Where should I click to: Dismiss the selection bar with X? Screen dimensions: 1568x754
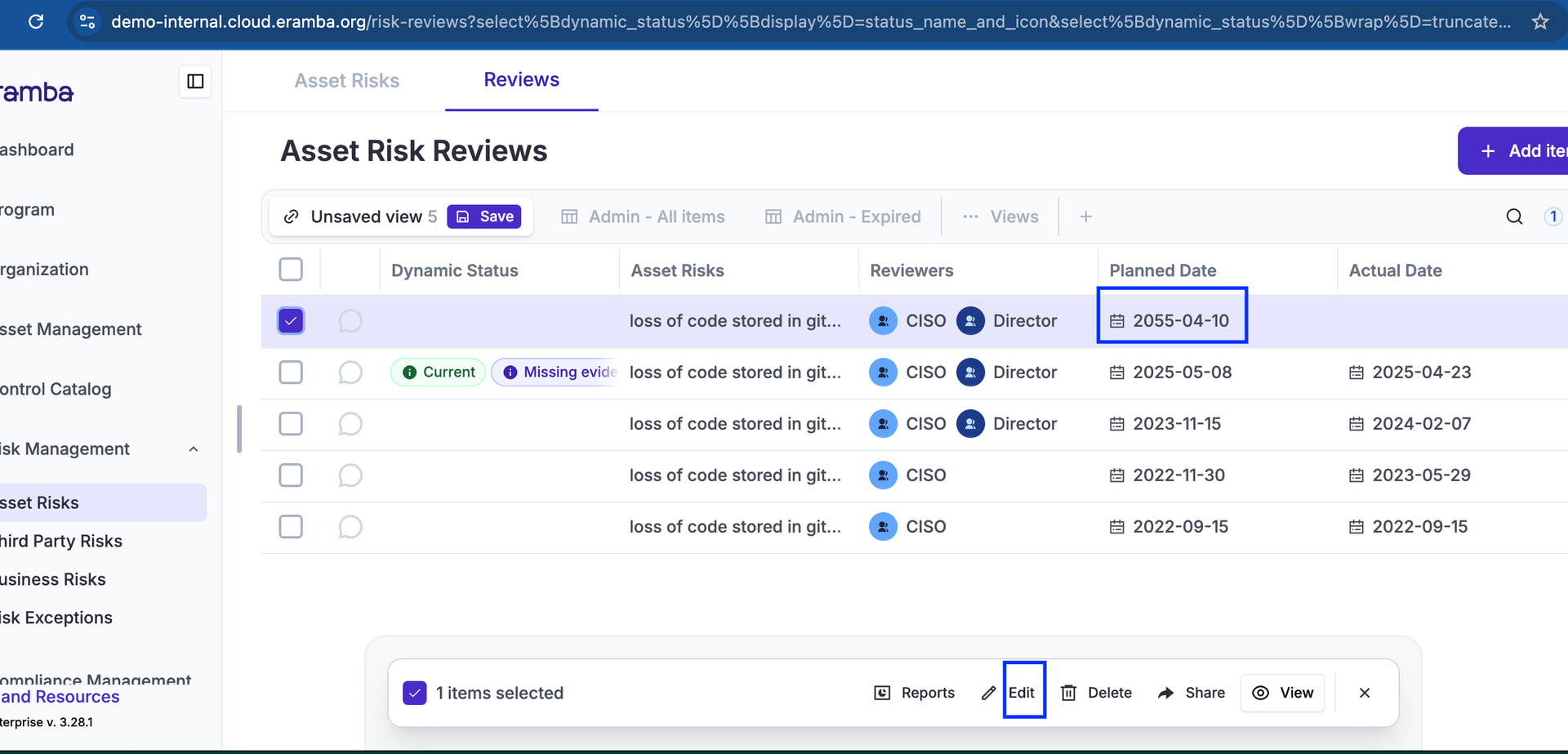click(x=1365, y=693)
